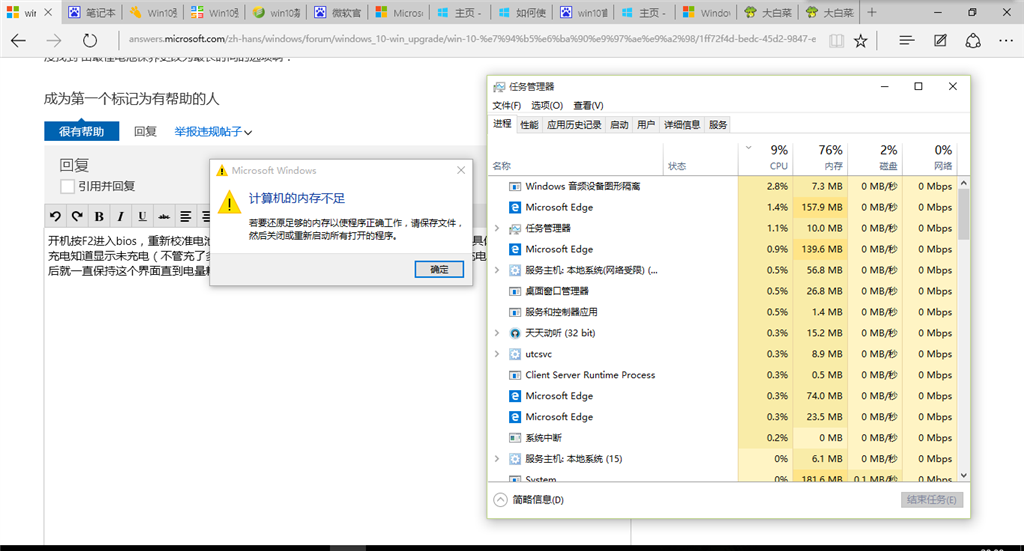This screenshot has width=1024, height=551.
Task: Select 服务和控制器应用 process
Action: 723,311
